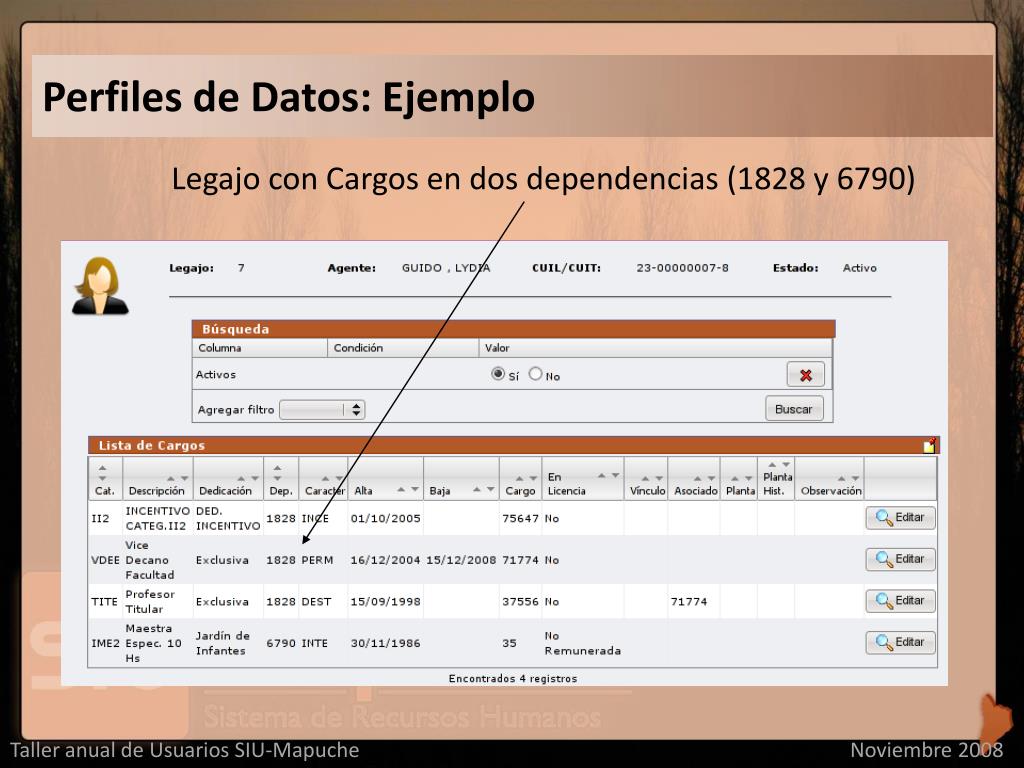
Task: Sort by the Planta Hist. column arrows
Action: pyautogui.click(x=779, y=464)
